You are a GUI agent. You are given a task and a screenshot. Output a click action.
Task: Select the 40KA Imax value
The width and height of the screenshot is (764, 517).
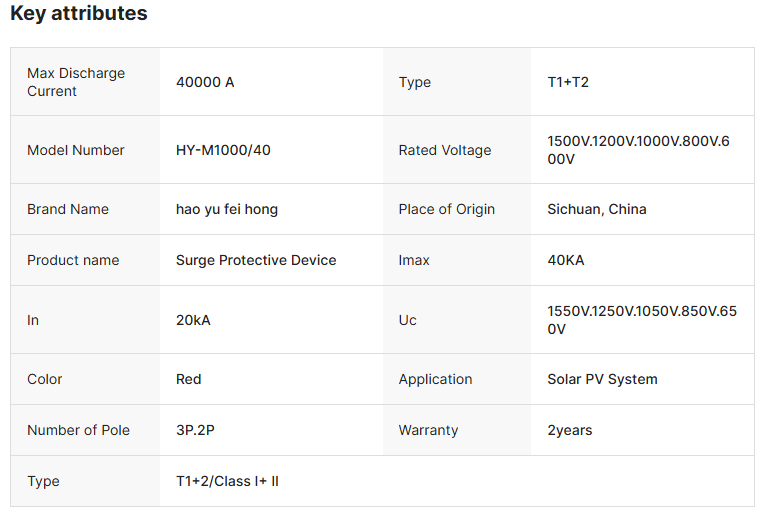click(566, 260)
